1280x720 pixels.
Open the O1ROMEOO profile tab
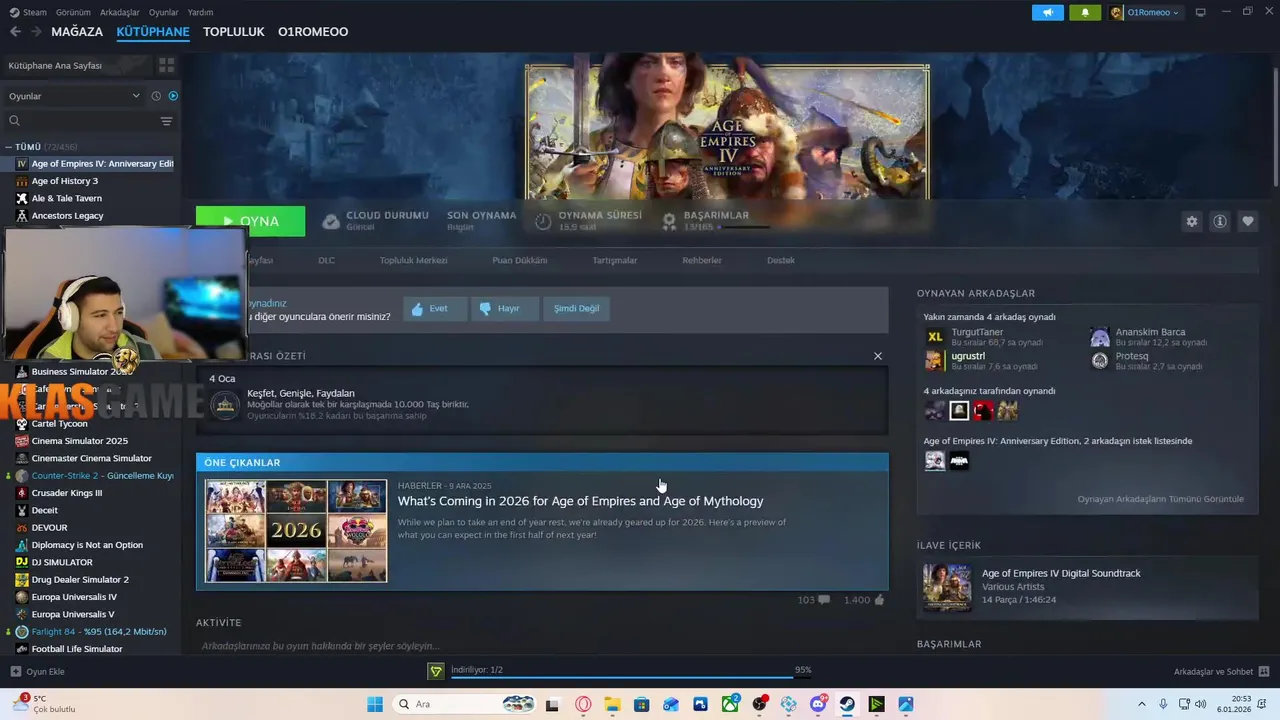(313, 32)
